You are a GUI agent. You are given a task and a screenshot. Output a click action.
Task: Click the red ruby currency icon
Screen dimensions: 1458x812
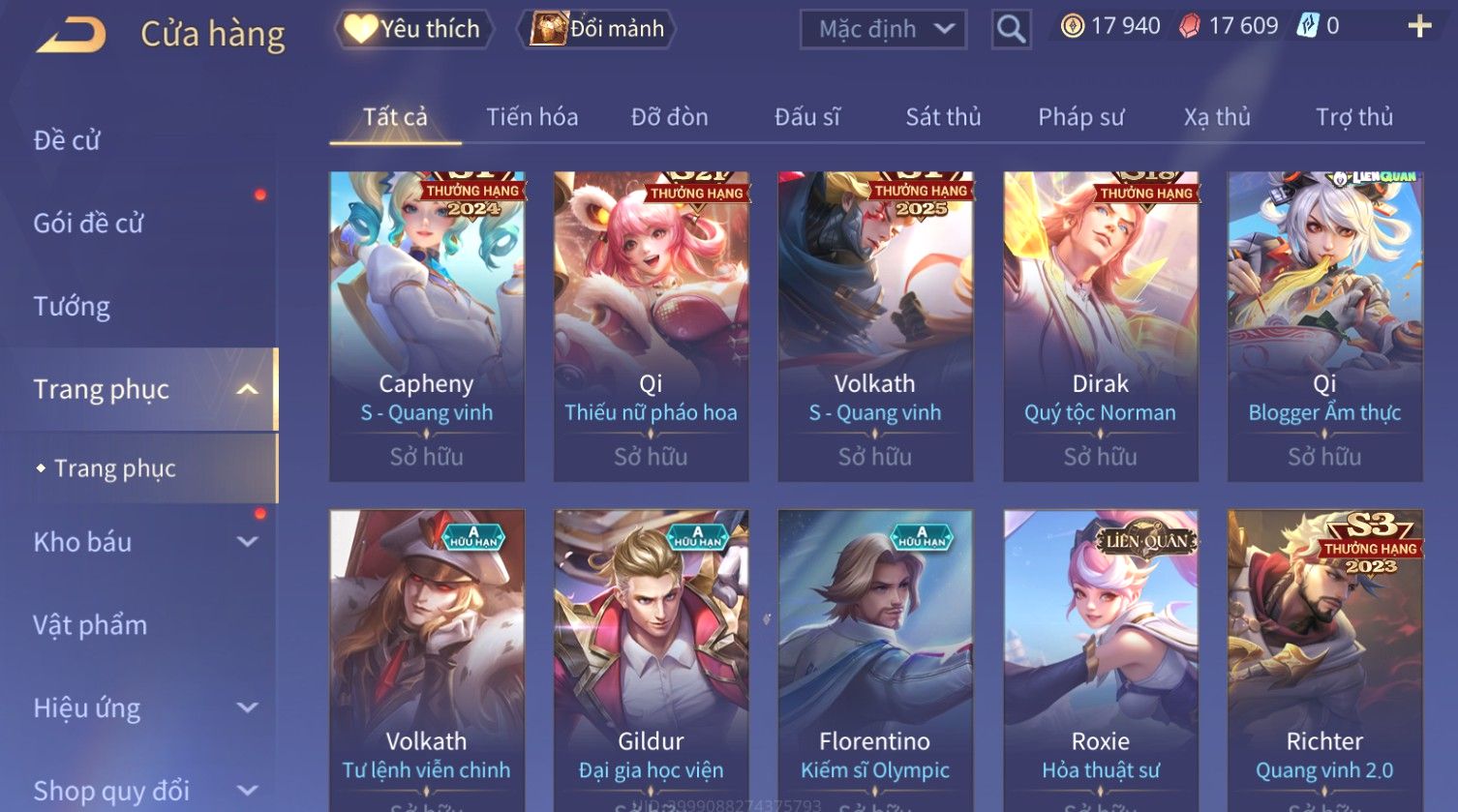(x=1189, y=26)
